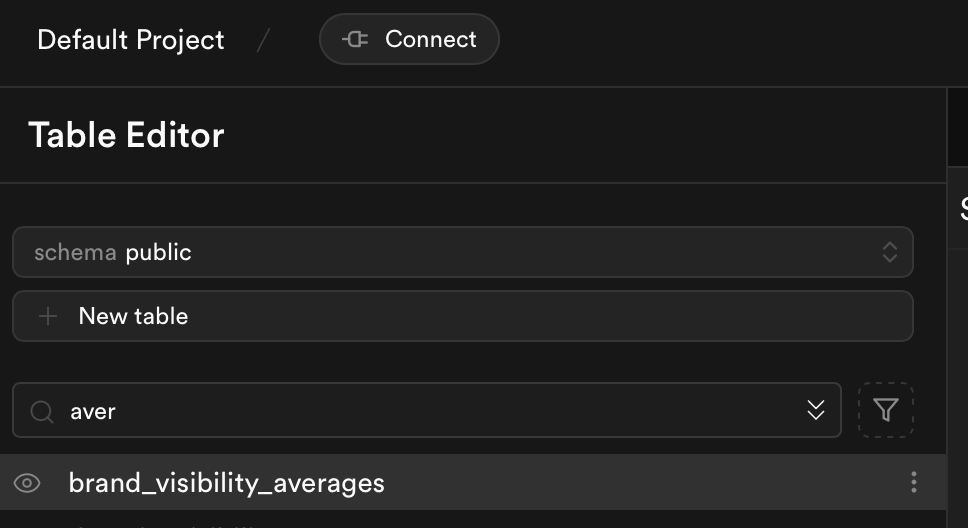Viewport: 968px width, 528px height.
Task: Focus the table search field containing "aver"
Action: (x=420, y=411)
